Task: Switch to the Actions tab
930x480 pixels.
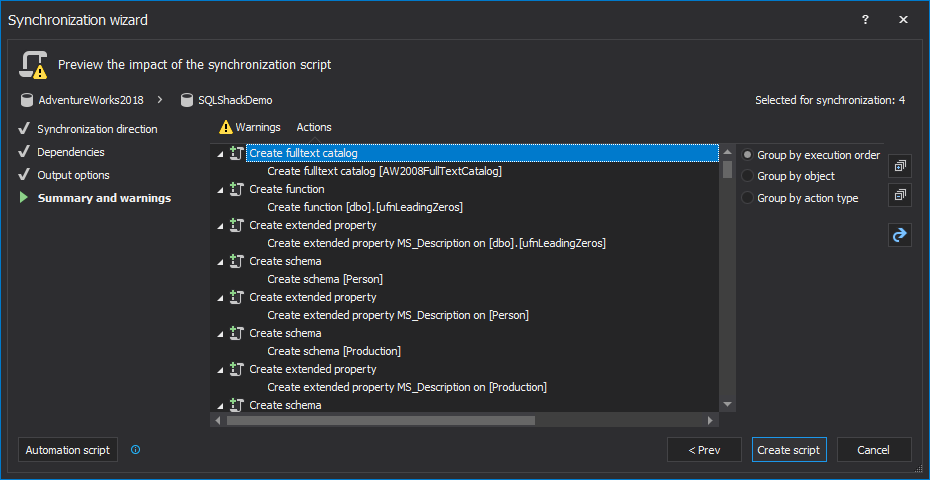Action: click(x=314, y=127)
